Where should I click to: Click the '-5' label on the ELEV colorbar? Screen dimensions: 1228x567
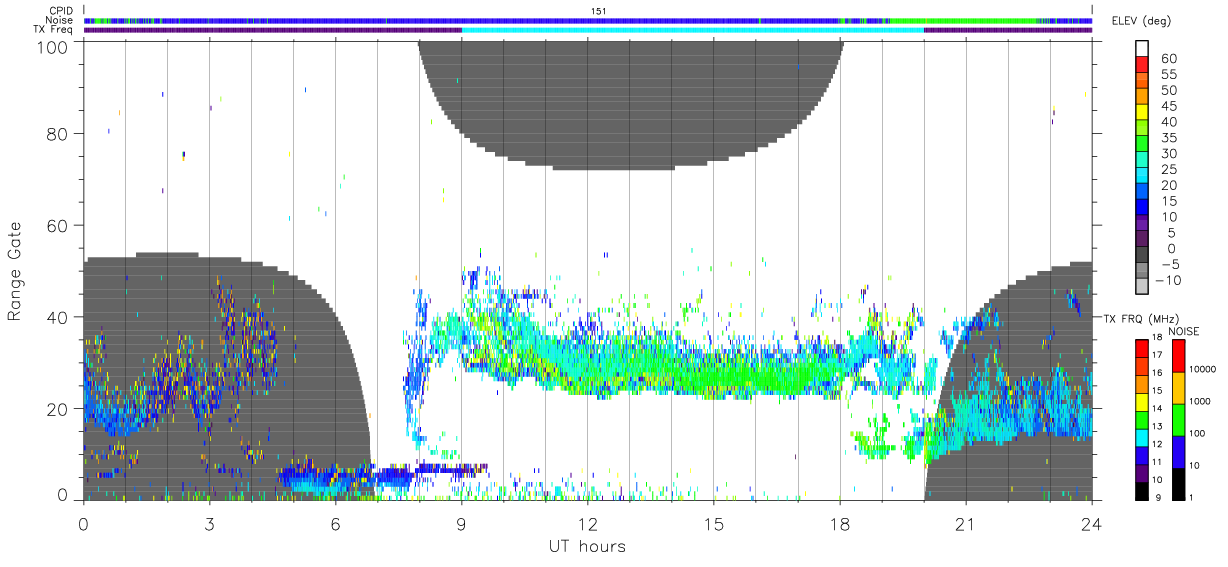pos(1169,265)
